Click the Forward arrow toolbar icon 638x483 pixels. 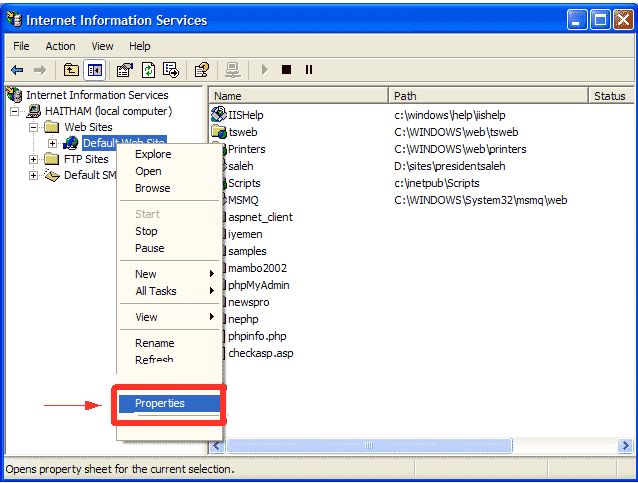(x=40, y=70)
